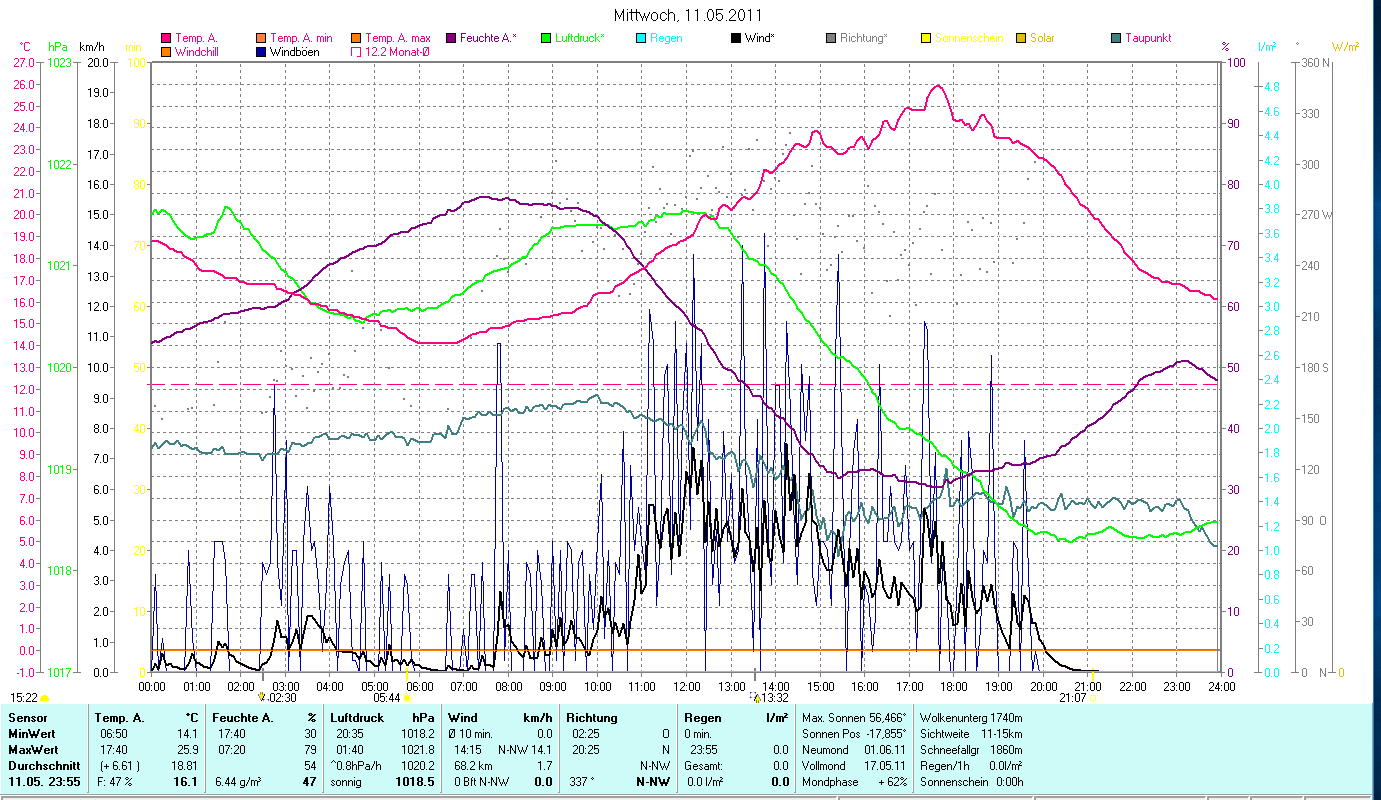Screen dimensions: 1381x800
Task: Click the cyan Regen legend square
Action: pyautogui.click(x=641, y=38)
